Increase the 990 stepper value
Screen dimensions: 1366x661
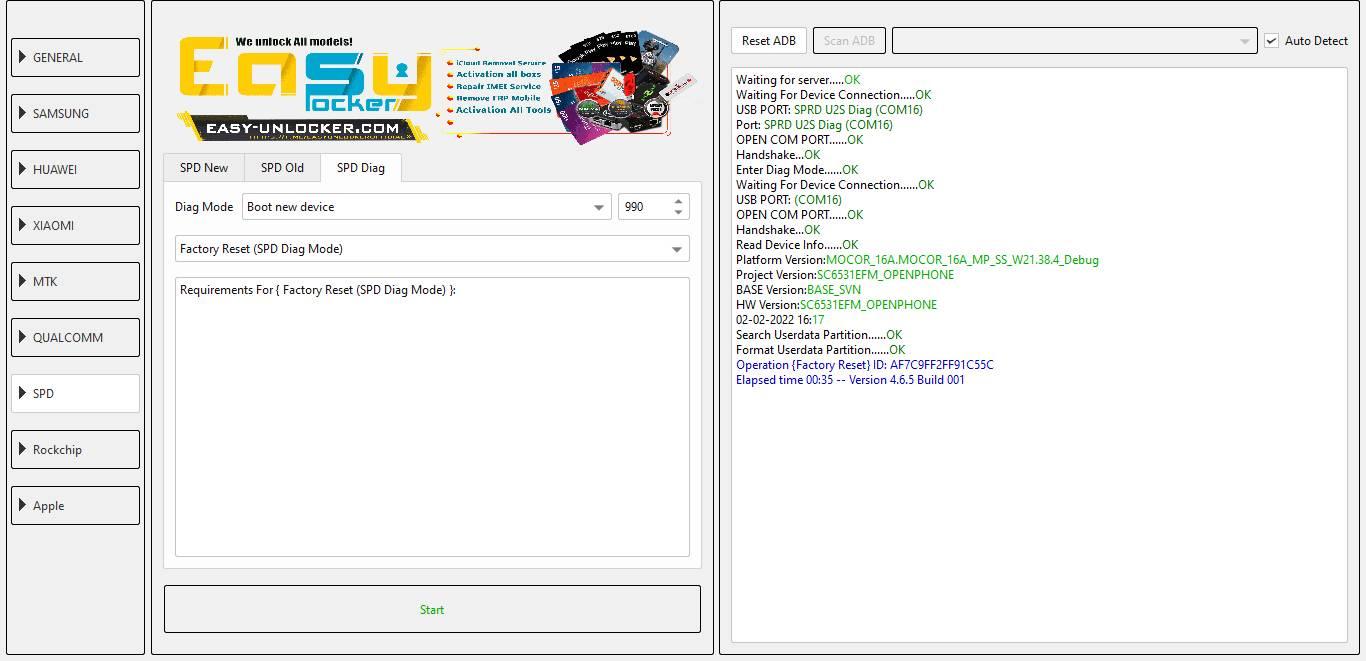point(679,201)
